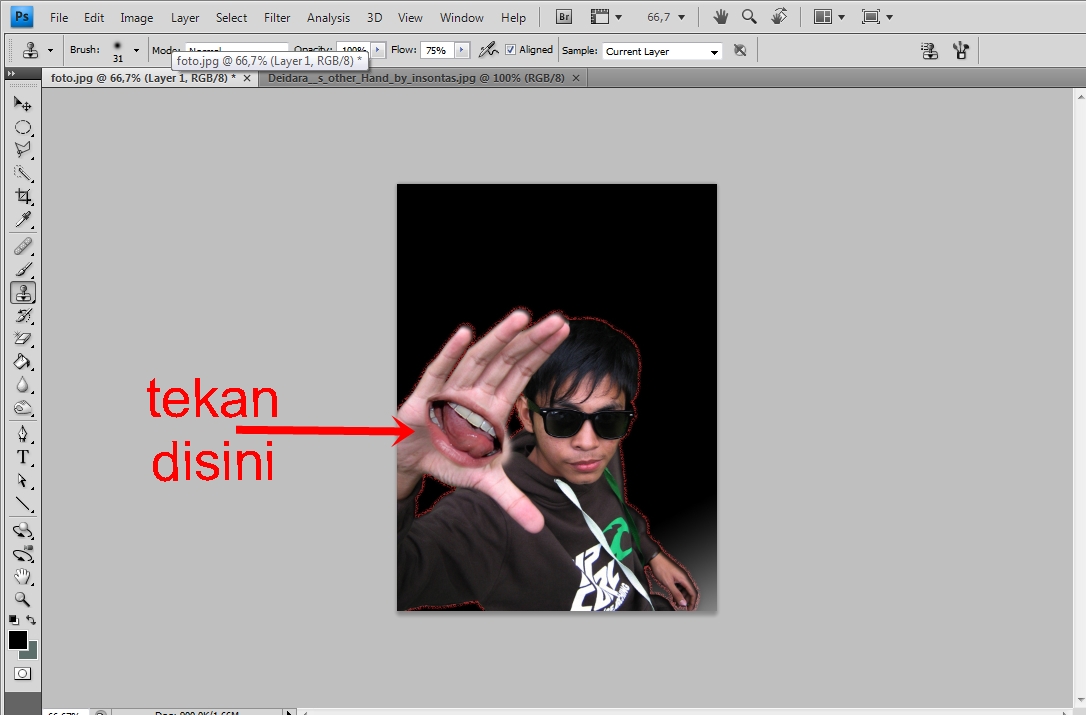The image size is (1086, 715).
Task: Select the Crop tool
Action: point(23,196)
